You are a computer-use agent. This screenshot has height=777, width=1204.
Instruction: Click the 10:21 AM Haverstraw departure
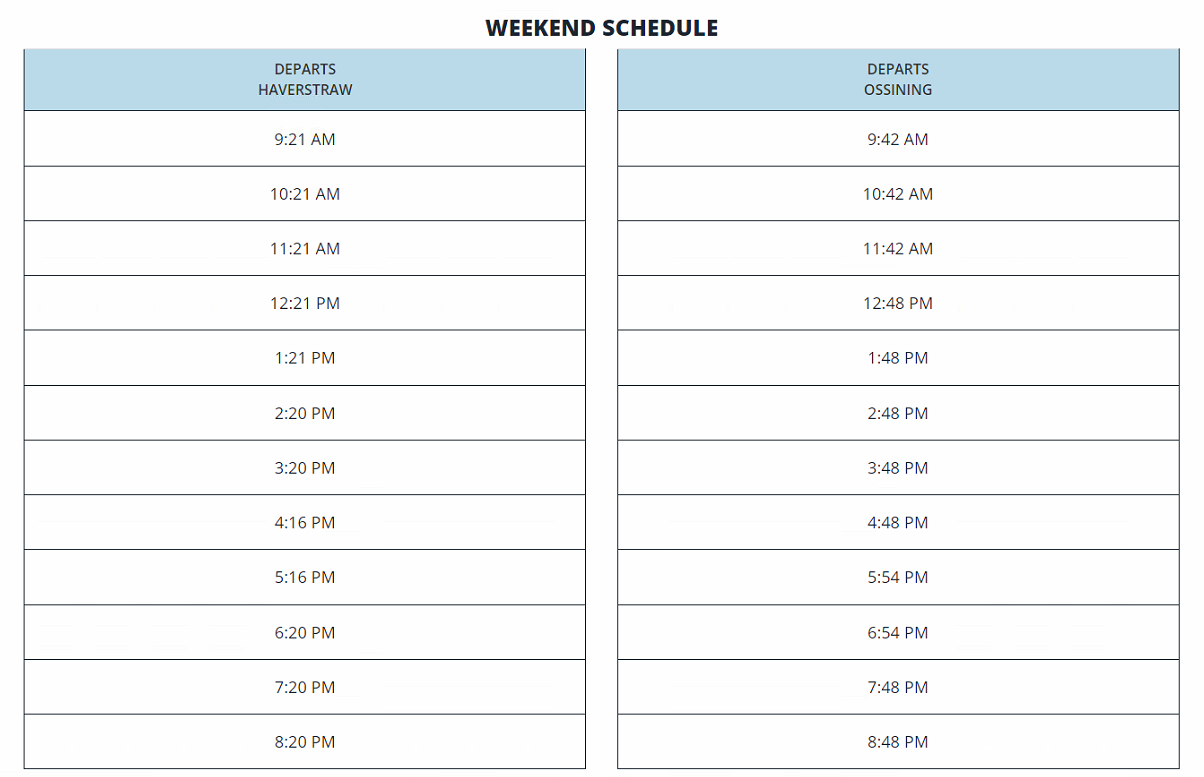[x=305, y=194]
